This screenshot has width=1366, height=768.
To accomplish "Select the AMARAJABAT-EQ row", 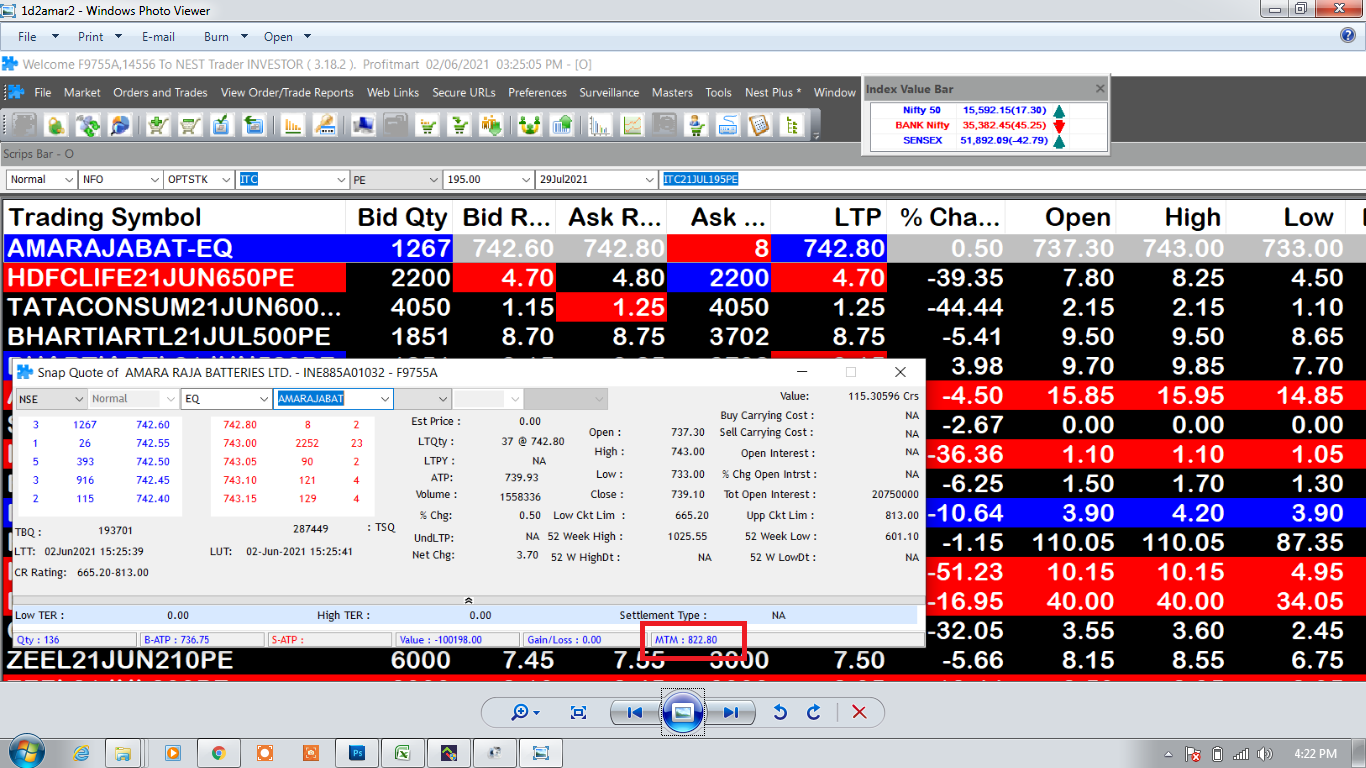I will click(x=683, y=248).
